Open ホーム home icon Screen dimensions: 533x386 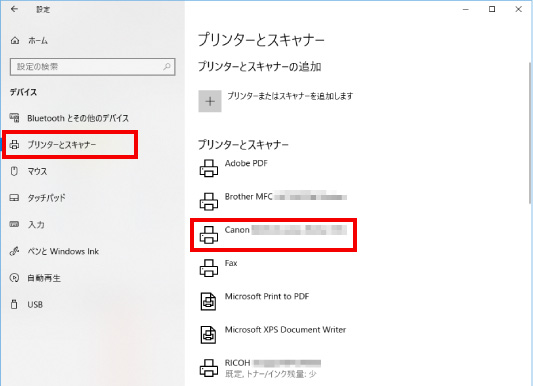click(15, 41)
